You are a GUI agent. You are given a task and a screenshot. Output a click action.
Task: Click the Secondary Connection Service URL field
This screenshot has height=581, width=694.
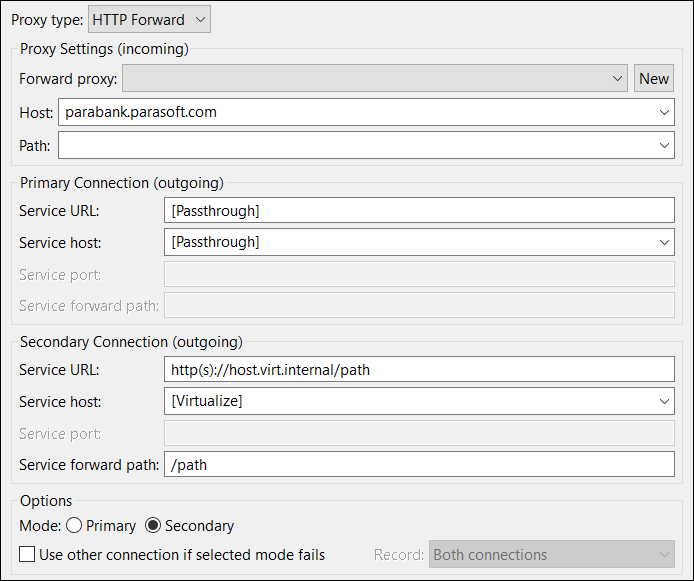pyautogui.click(x=419, y=369)
